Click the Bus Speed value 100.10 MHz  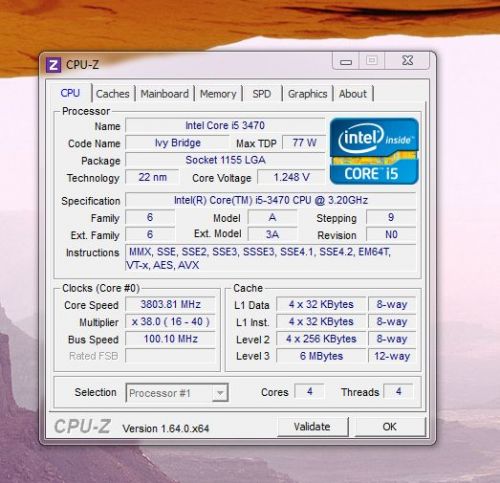(x=170, y=339)
